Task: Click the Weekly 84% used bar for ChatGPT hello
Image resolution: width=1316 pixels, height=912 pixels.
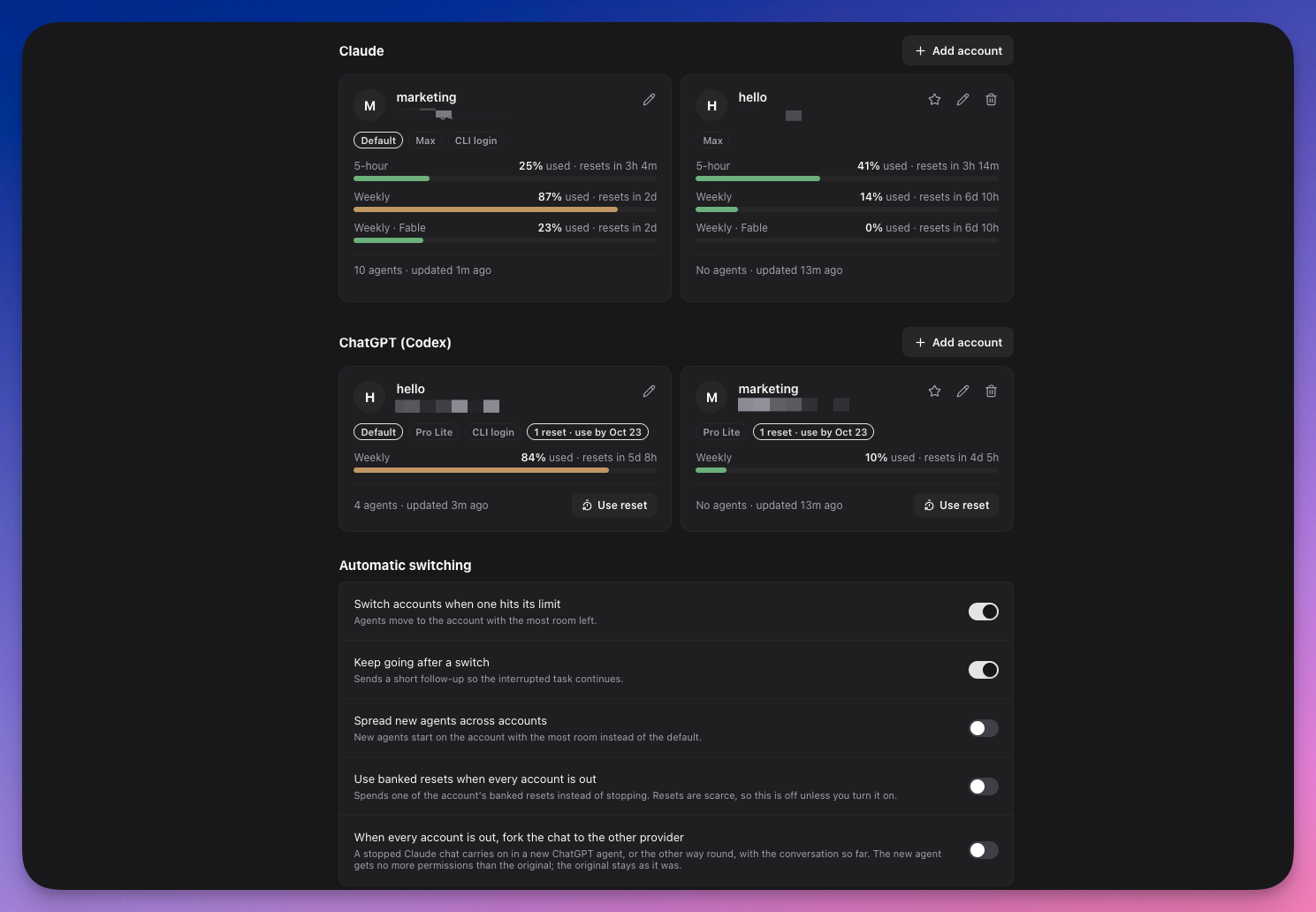Action: point(505,470)
